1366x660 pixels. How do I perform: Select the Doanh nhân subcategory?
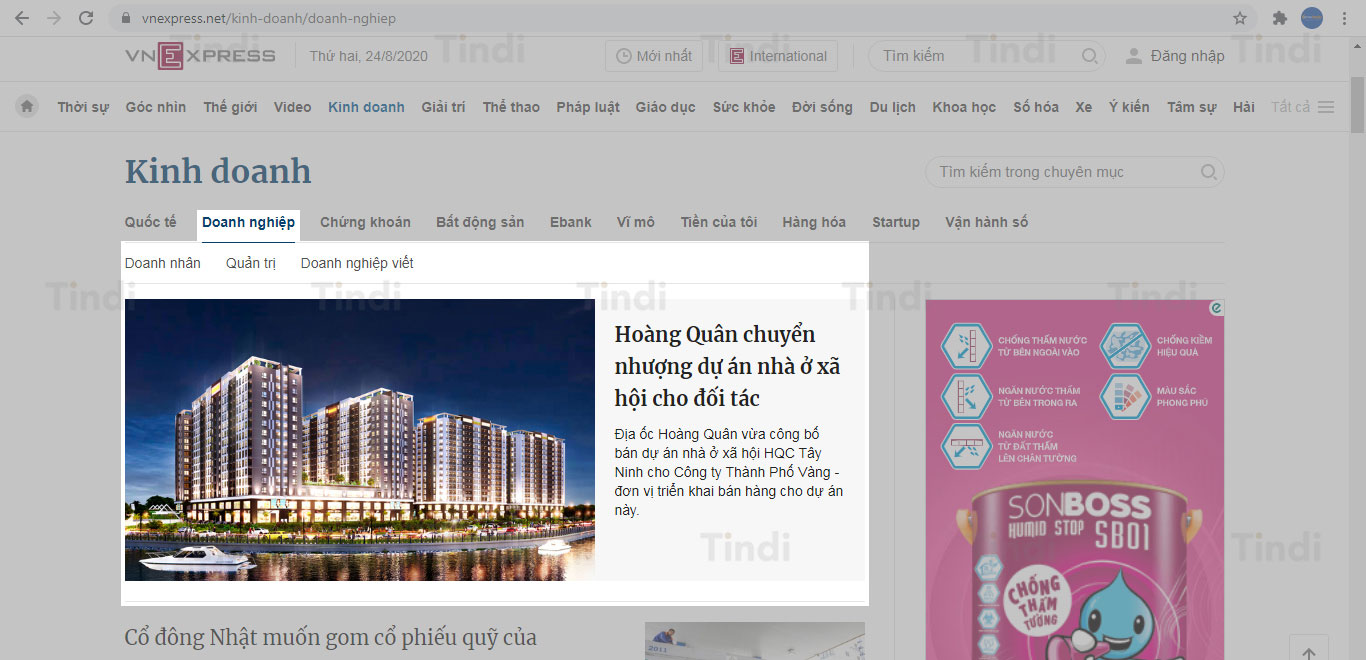[x=162, y=263]
